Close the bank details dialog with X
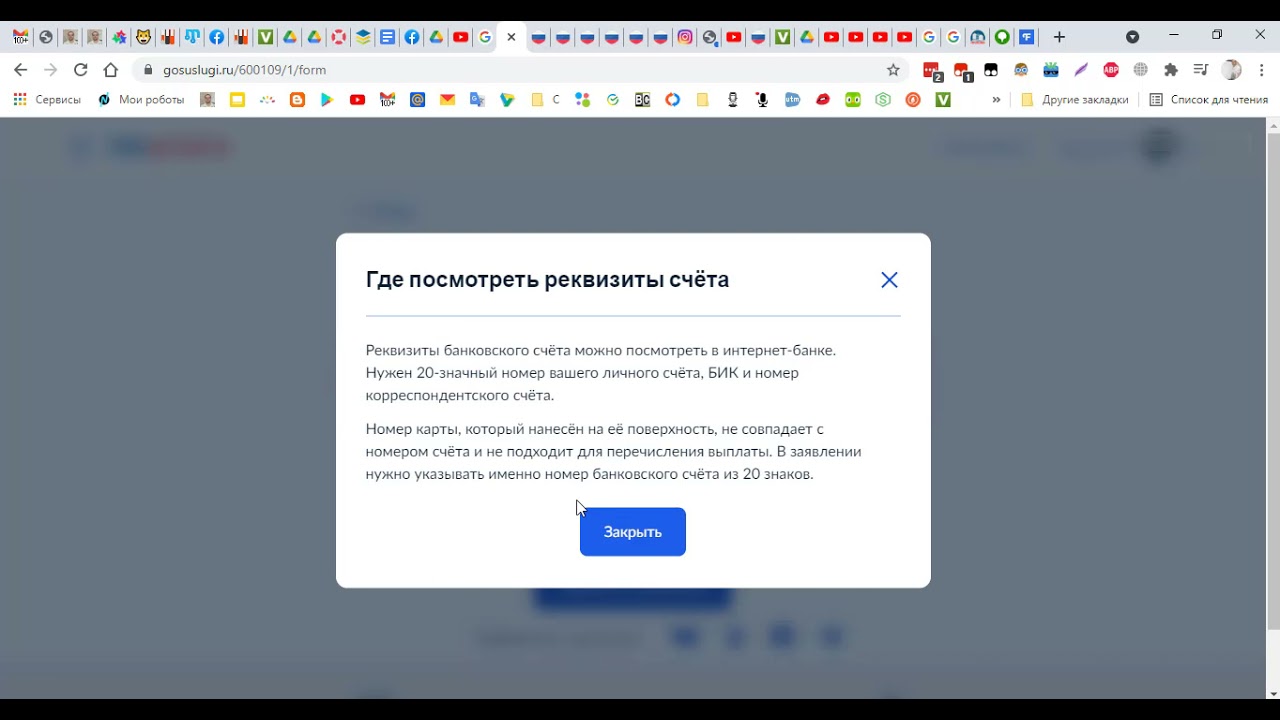Viewport: 1280px width, 720px height. 889,280
